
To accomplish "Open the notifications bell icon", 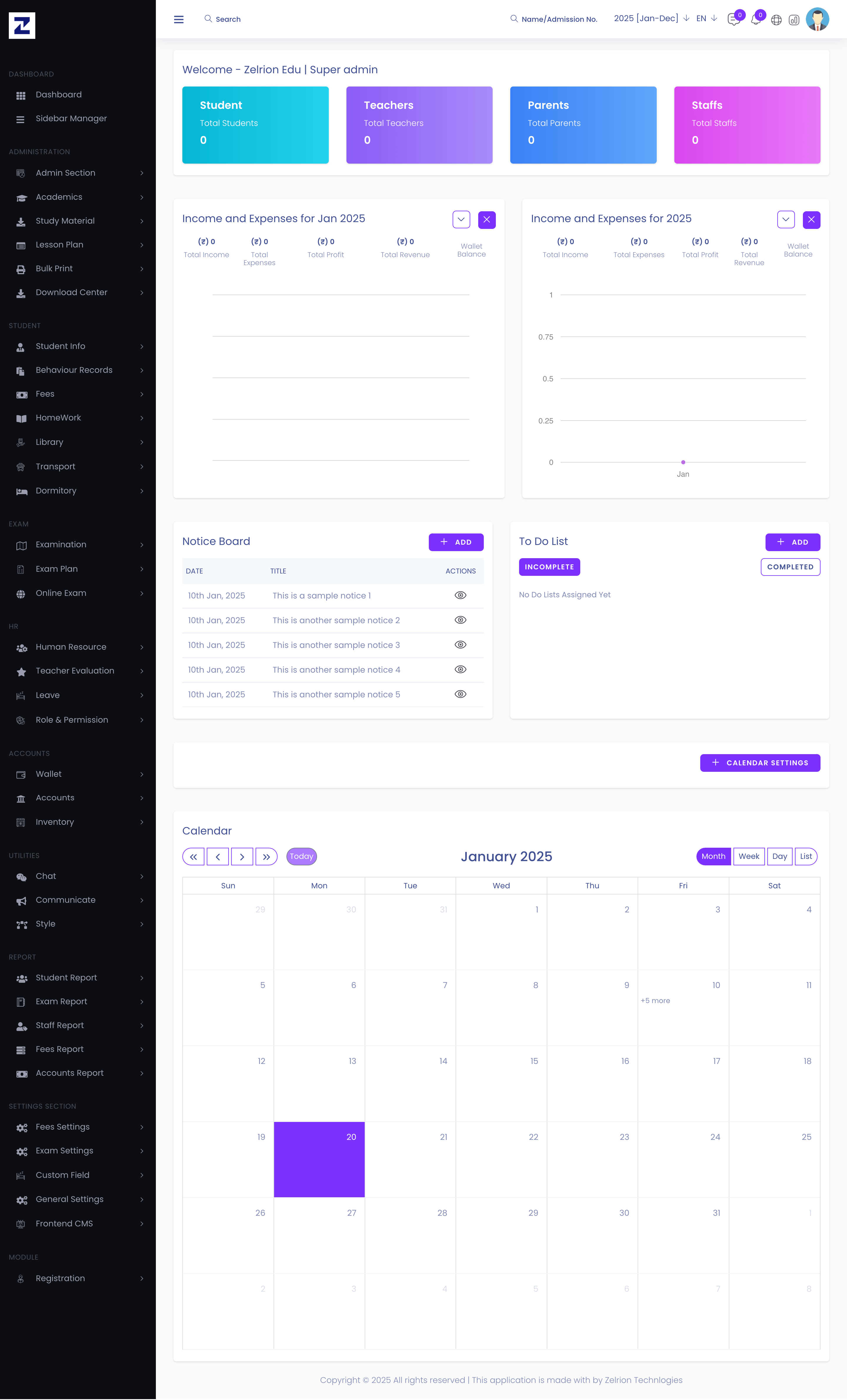I will 755,20.
